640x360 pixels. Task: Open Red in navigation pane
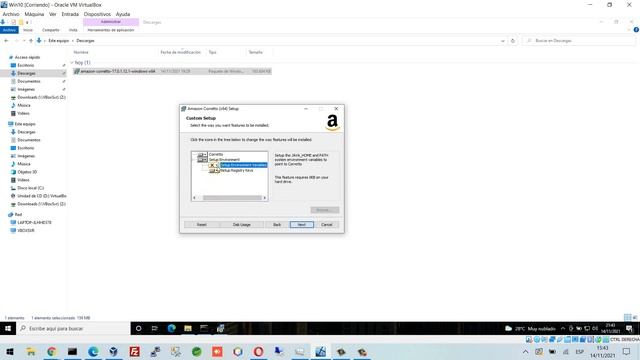[18, 215]
